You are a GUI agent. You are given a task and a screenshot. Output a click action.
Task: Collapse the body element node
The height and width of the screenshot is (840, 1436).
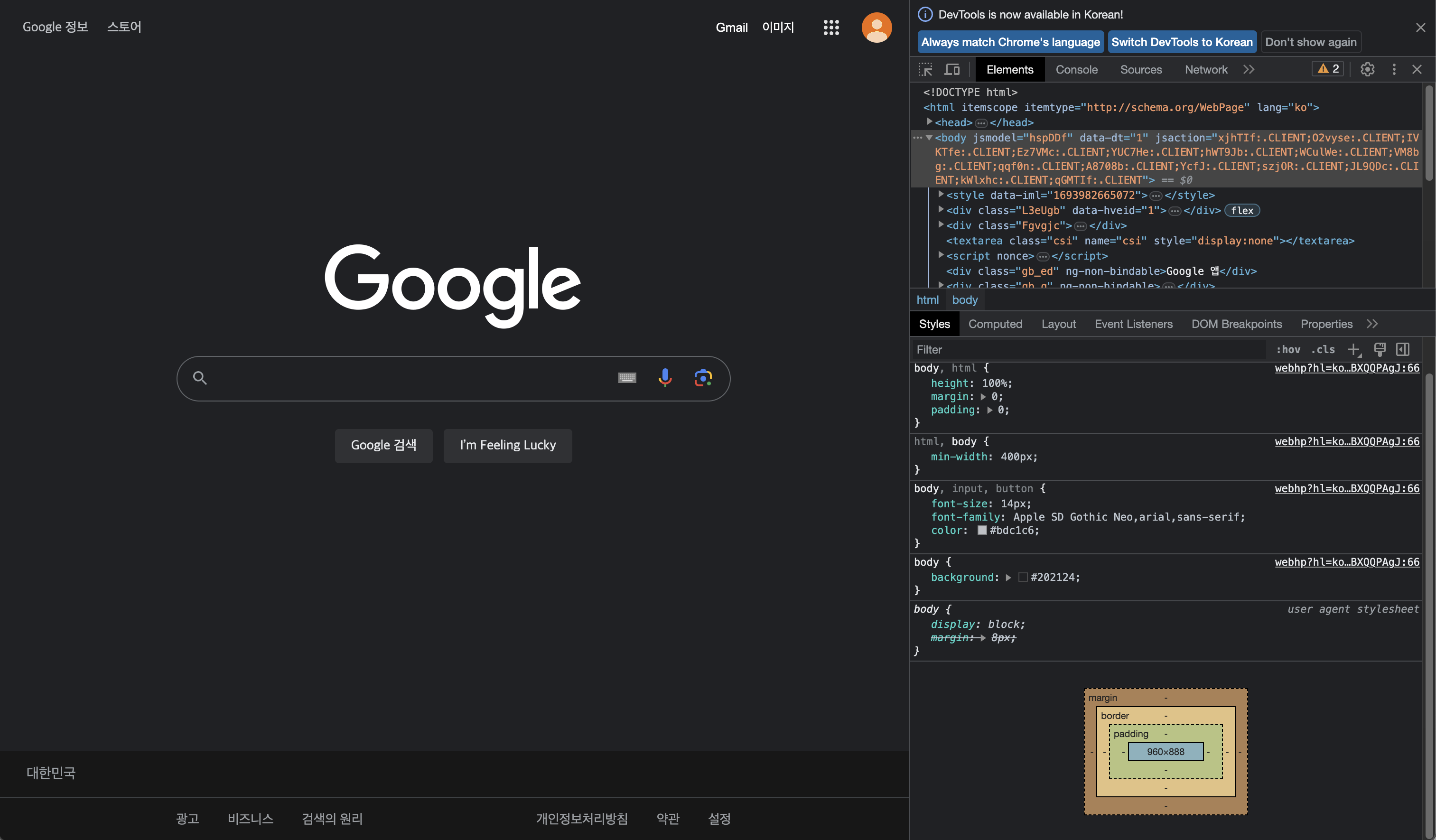929,137
